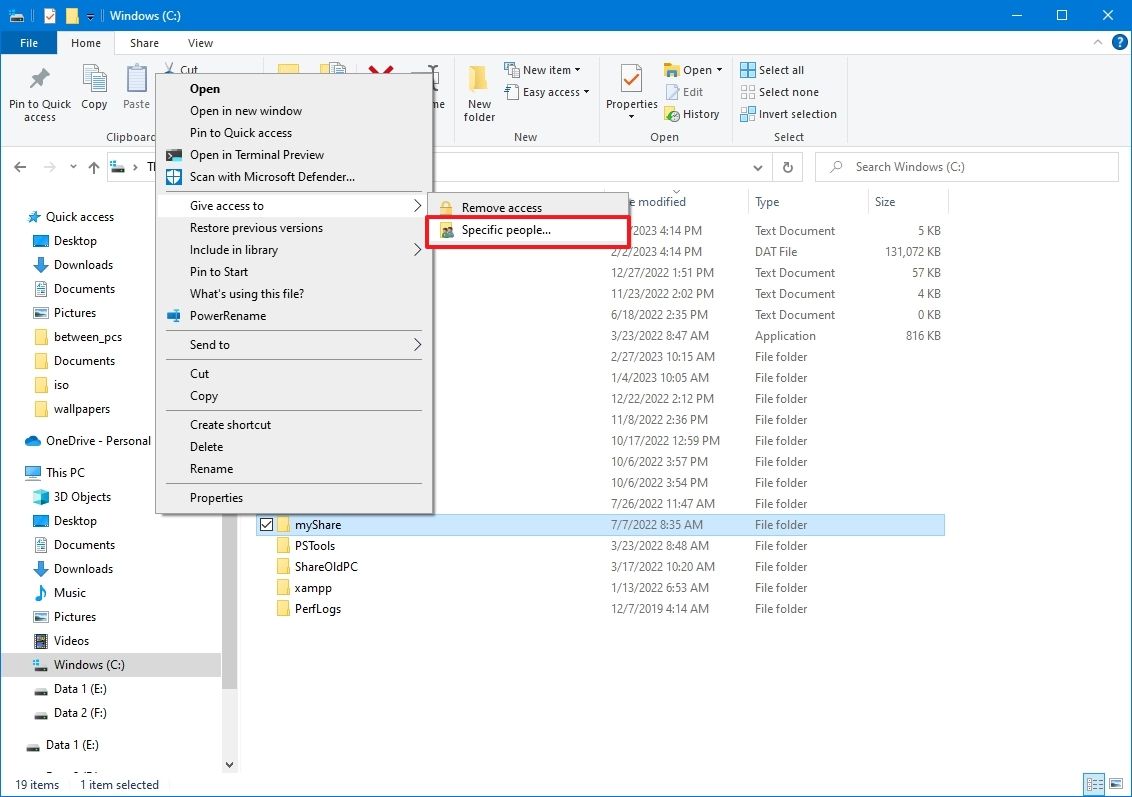Check the Easy access checkbox dropdown icon
Screen dimensions: 1132x797
pos(584,92)
